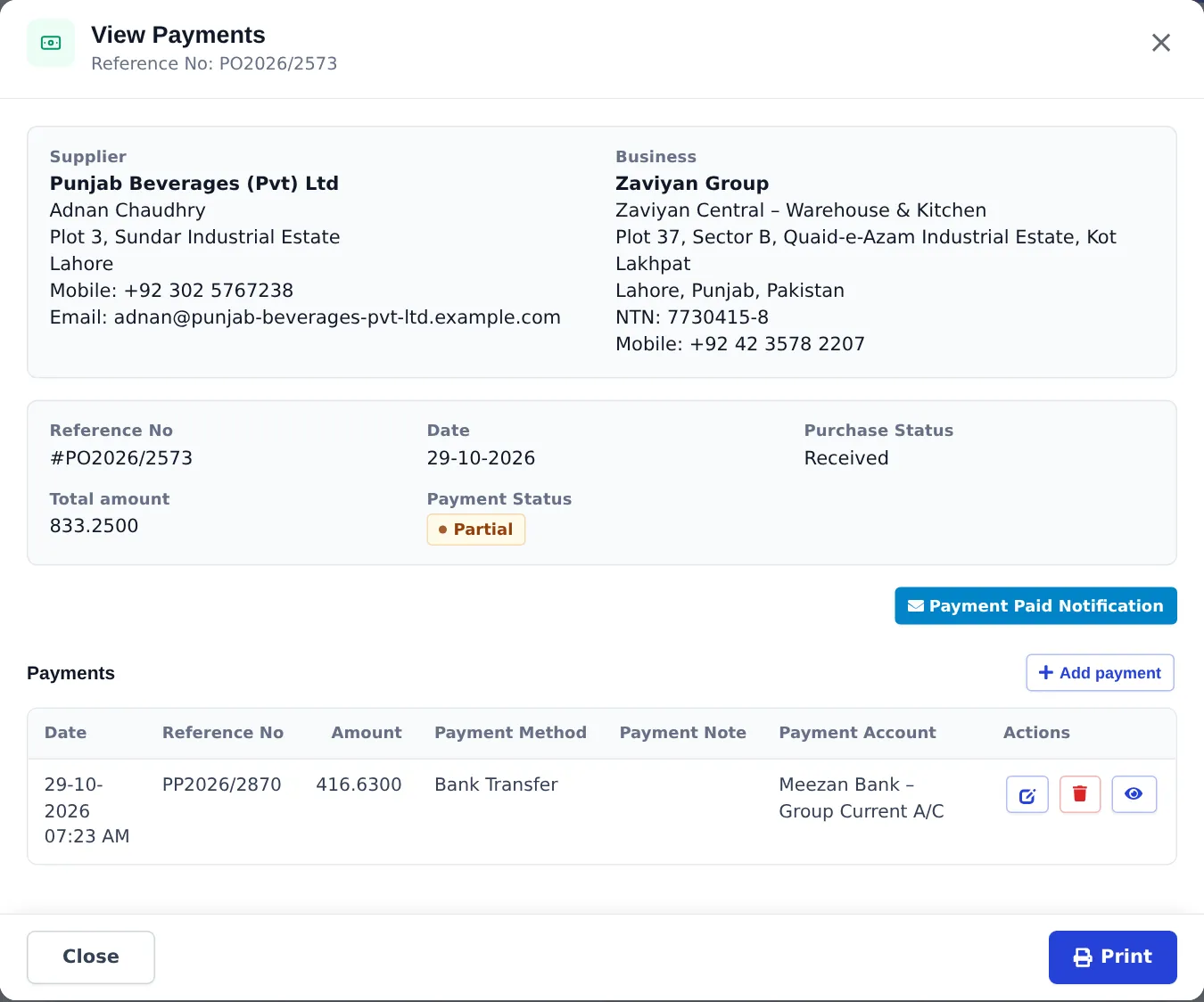Click the Amount column header
Screen dimensions: 1204x1002
click(x=367, y=733)
